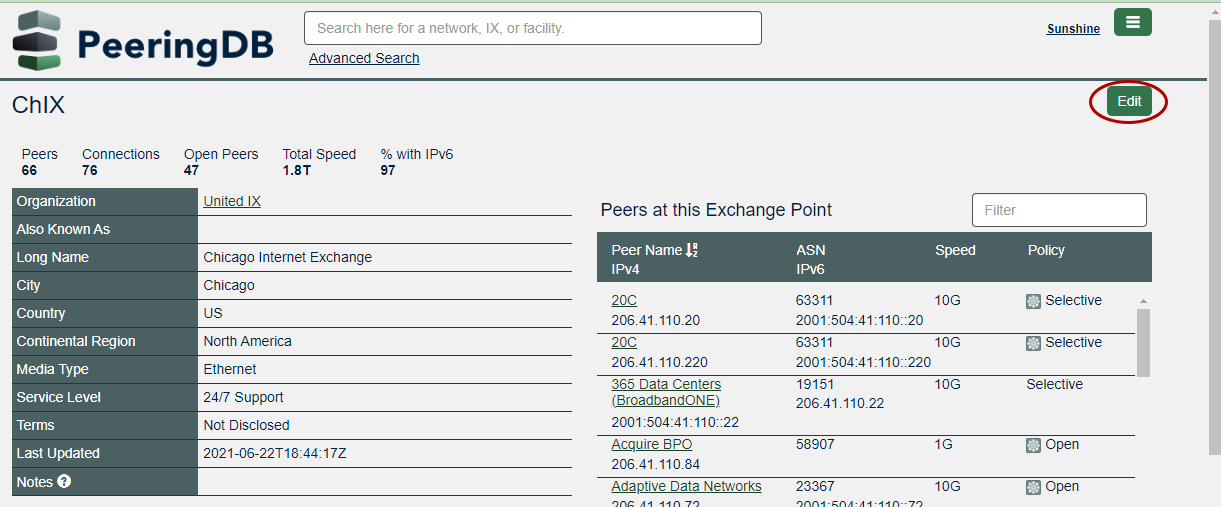Click the Notes help question mark icon
1221x507 pixels.
(64, 481)
